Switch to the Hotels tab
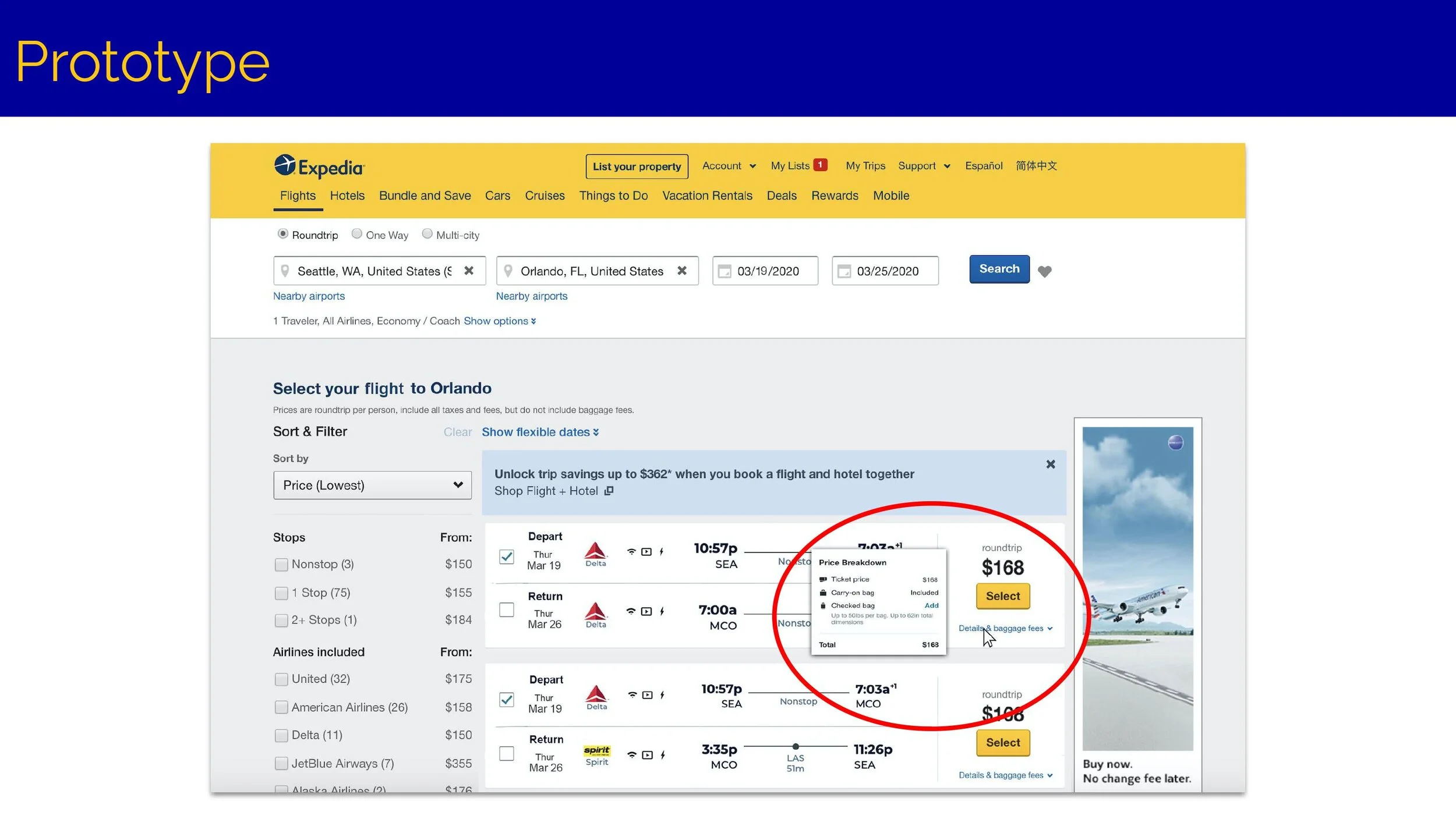Viewport: 1456px width, 819px height. tap(347, 196)
